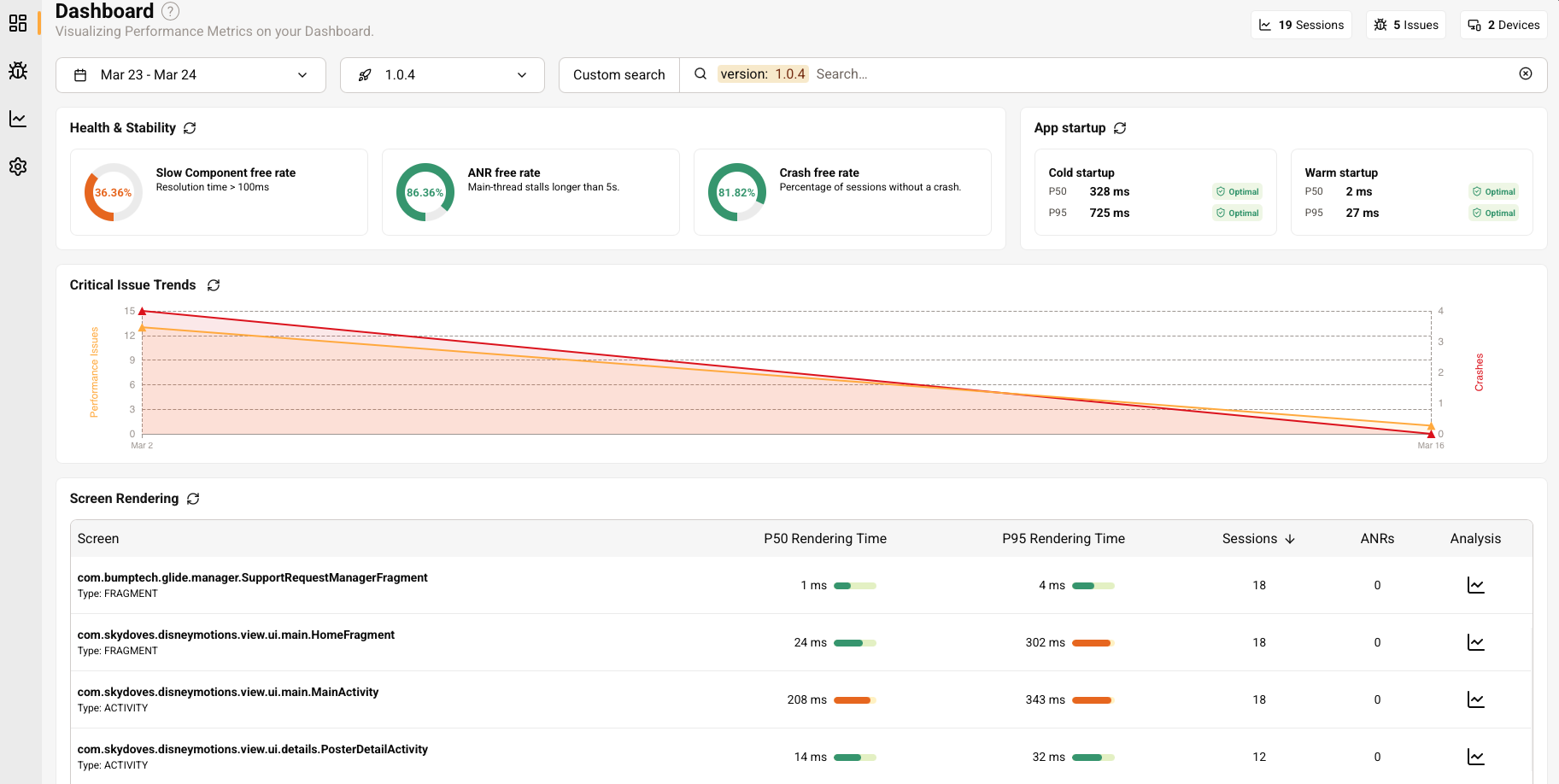Refresh the Screen Rendering table

[x=193, y=499]
